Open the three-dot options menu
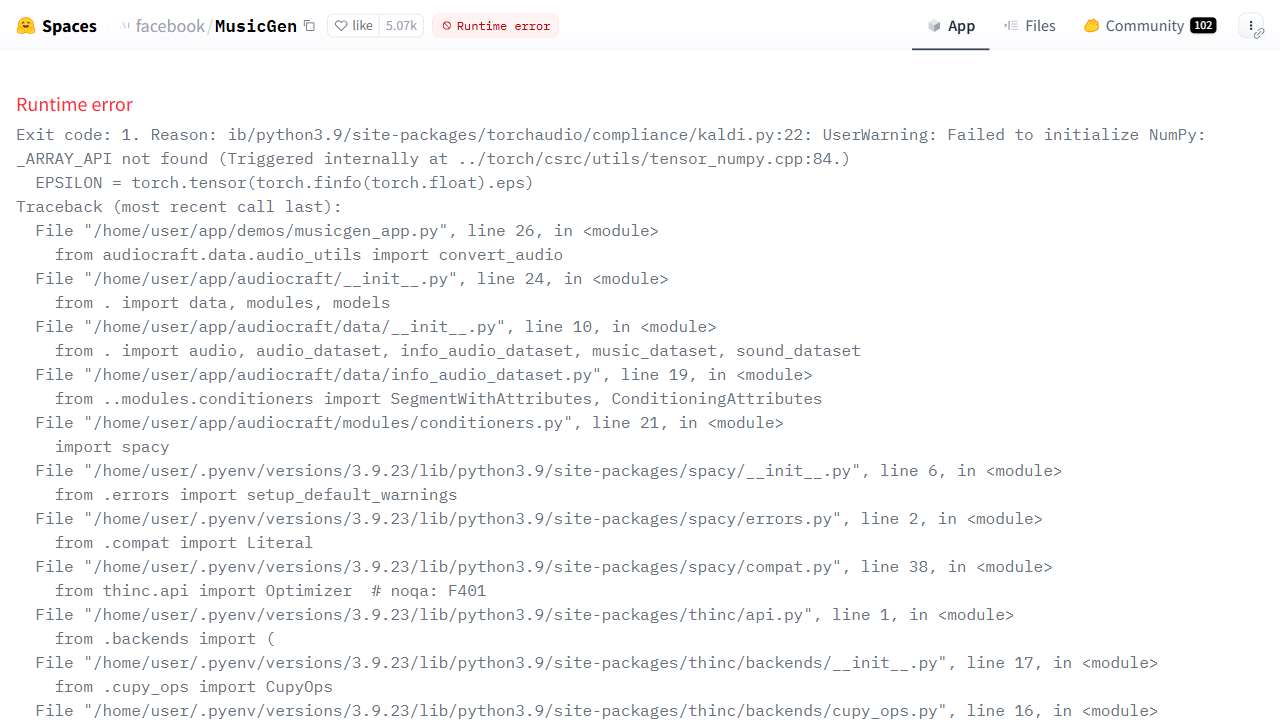Viewport: 1280px width, 720px height. pyautogui.click(x=1250, y=26)
